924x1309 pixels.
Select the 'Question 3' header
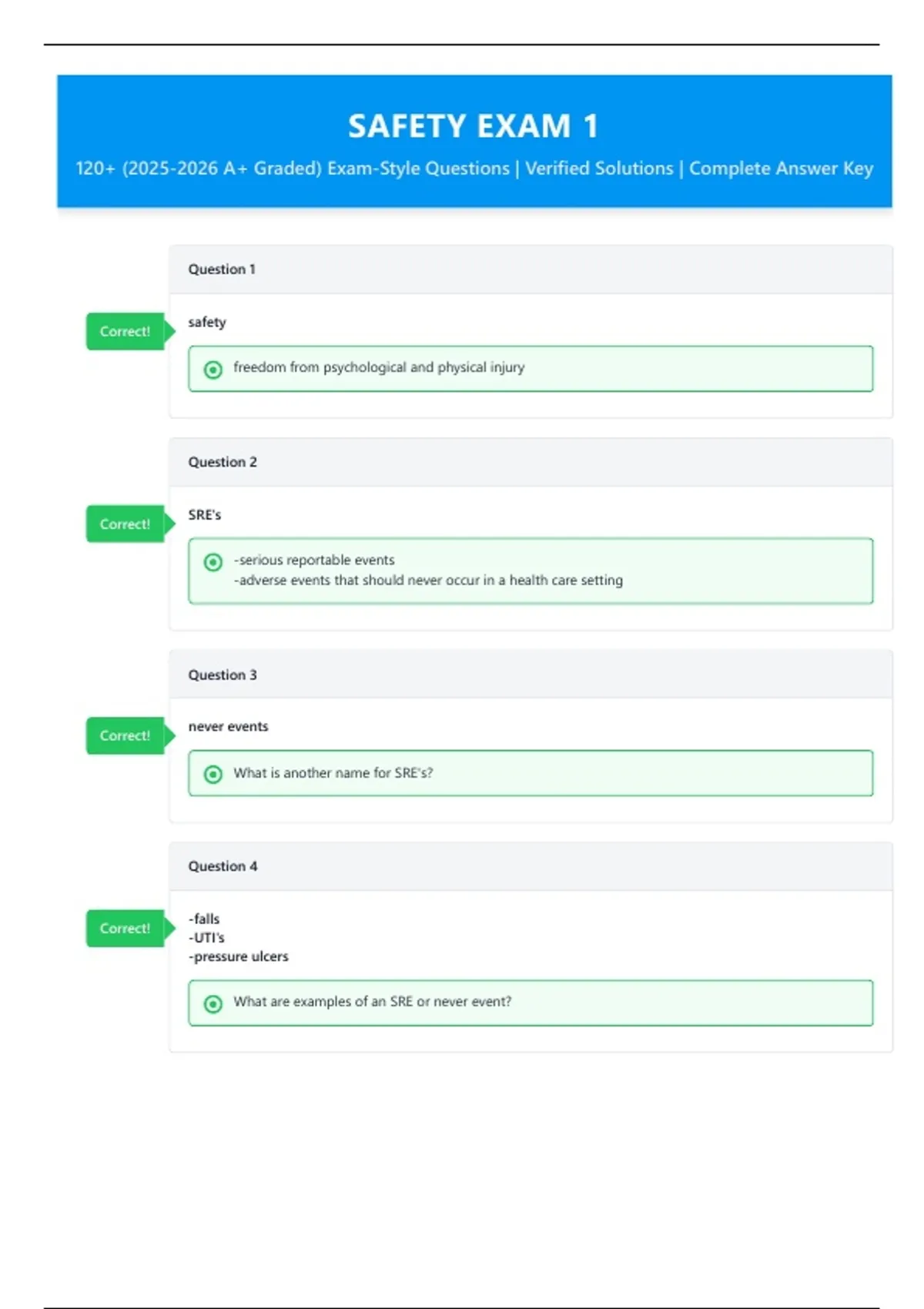coord(223,675)
